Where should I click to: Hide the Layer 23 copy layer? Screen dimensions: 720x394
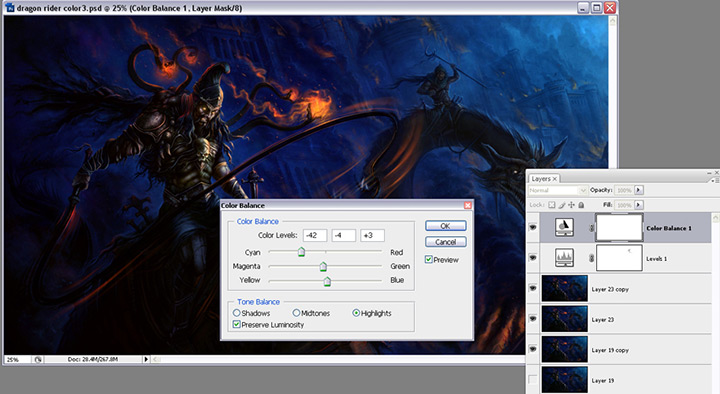(x=533, y=288)
